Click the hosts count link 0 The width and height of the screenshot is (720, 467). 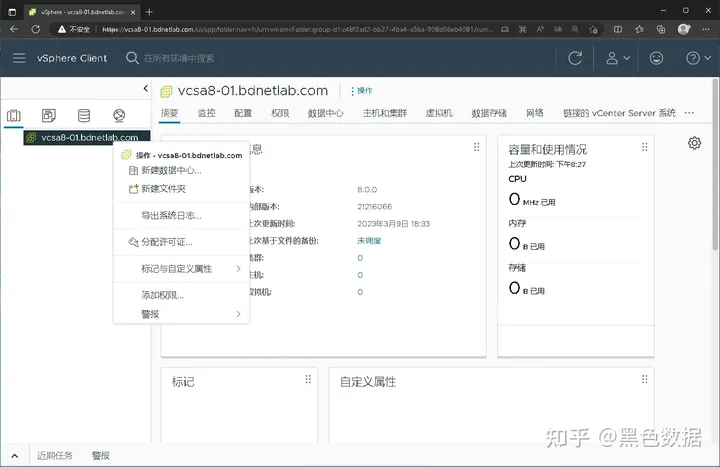pos(360,275)
